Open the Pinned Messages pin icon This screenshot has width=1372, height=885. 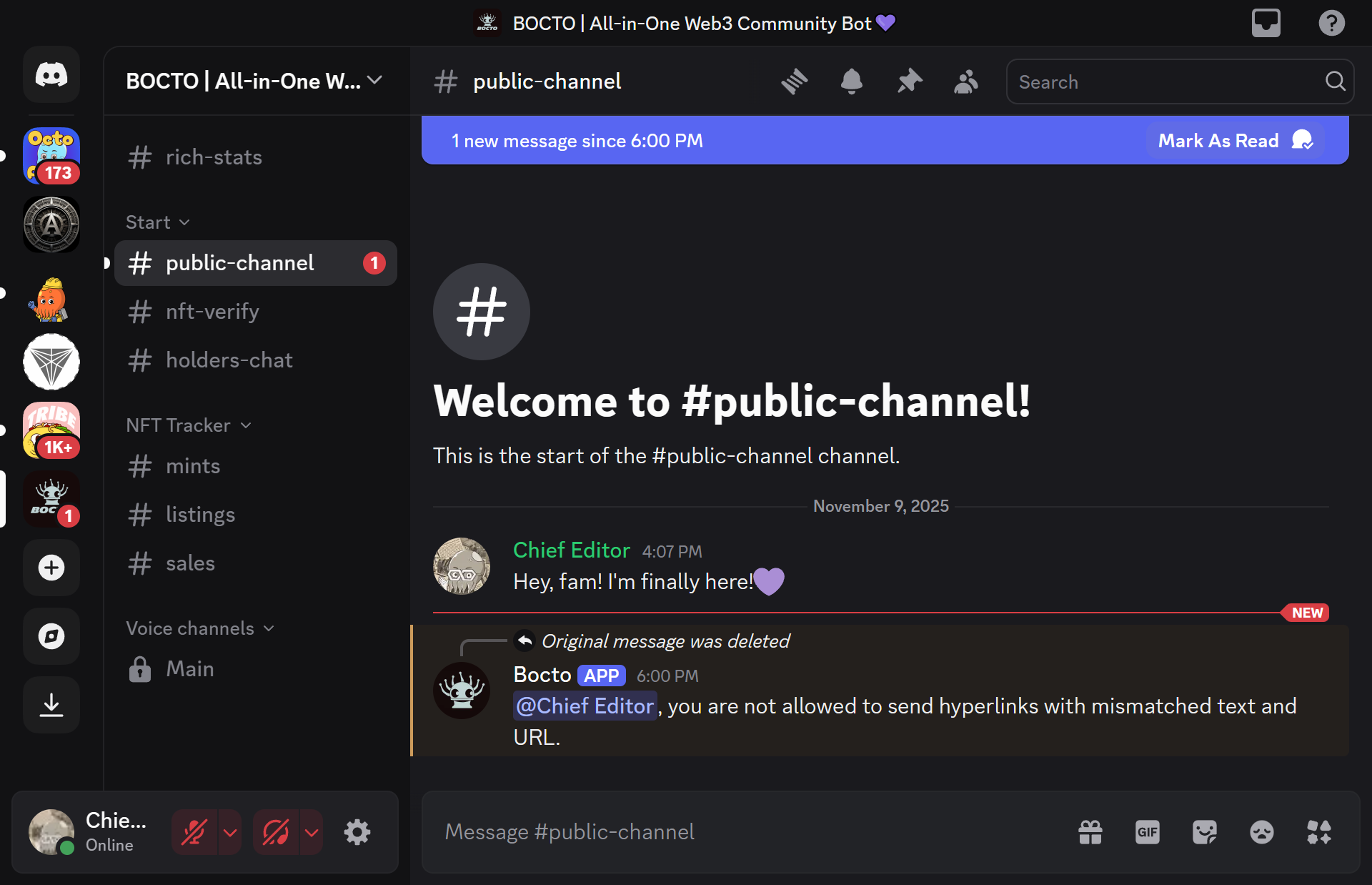coord(909,81)
